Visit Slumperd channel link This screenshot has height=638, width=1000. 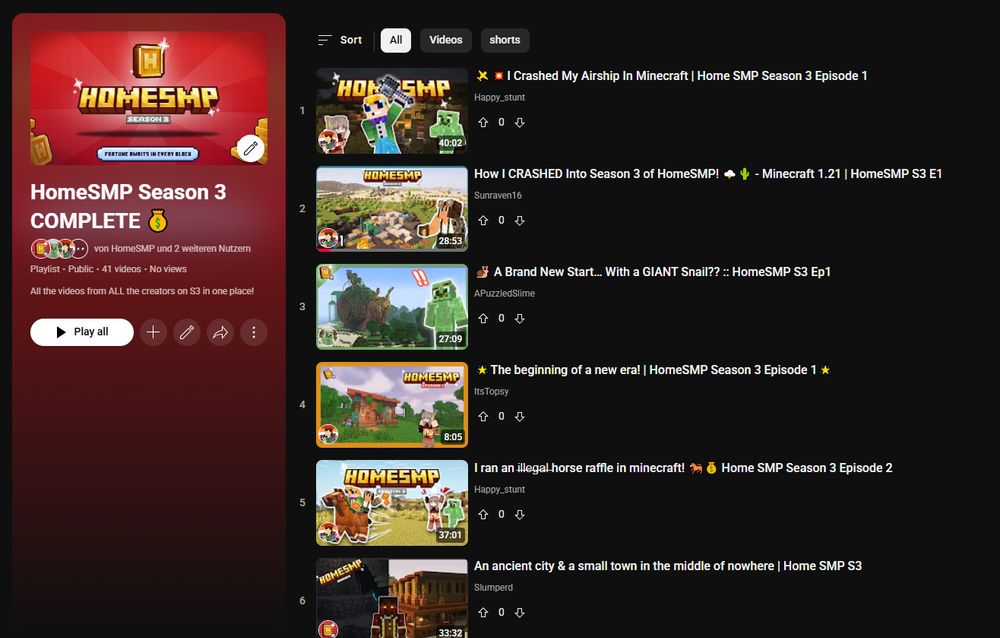pos(494,588)
